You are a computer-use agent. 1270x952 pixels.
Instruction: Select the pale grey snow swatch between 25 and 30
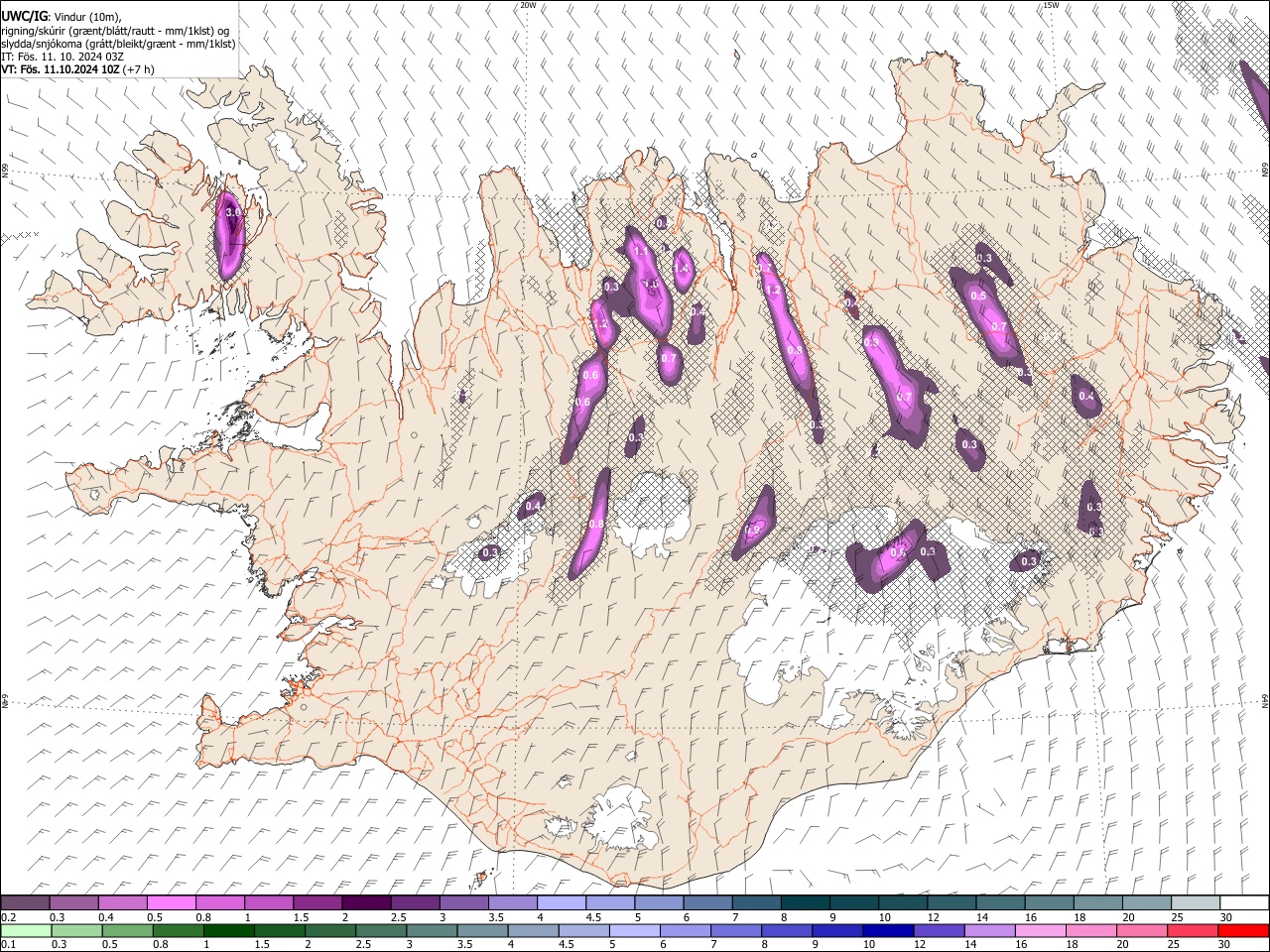(1196, 902)
